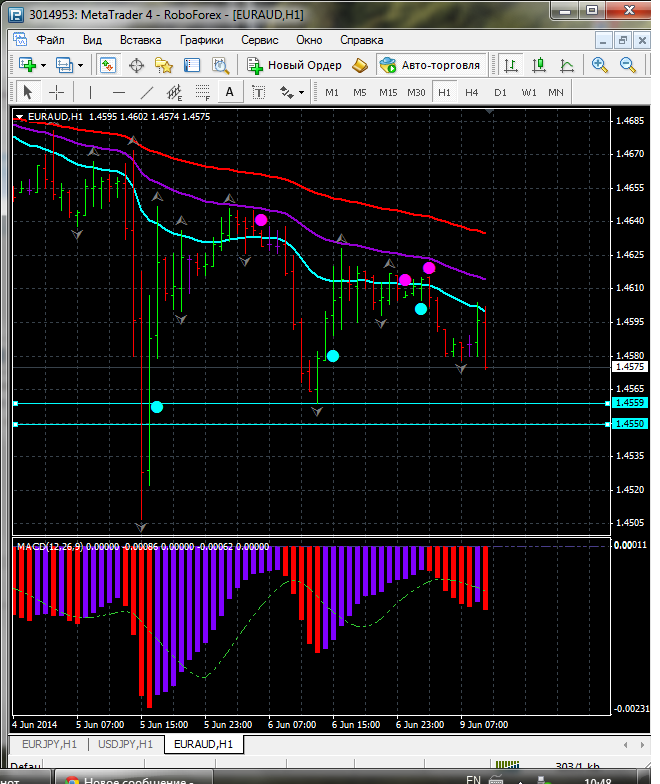
Task: Switch to W1 timeframe
Action: pos(528,92)
